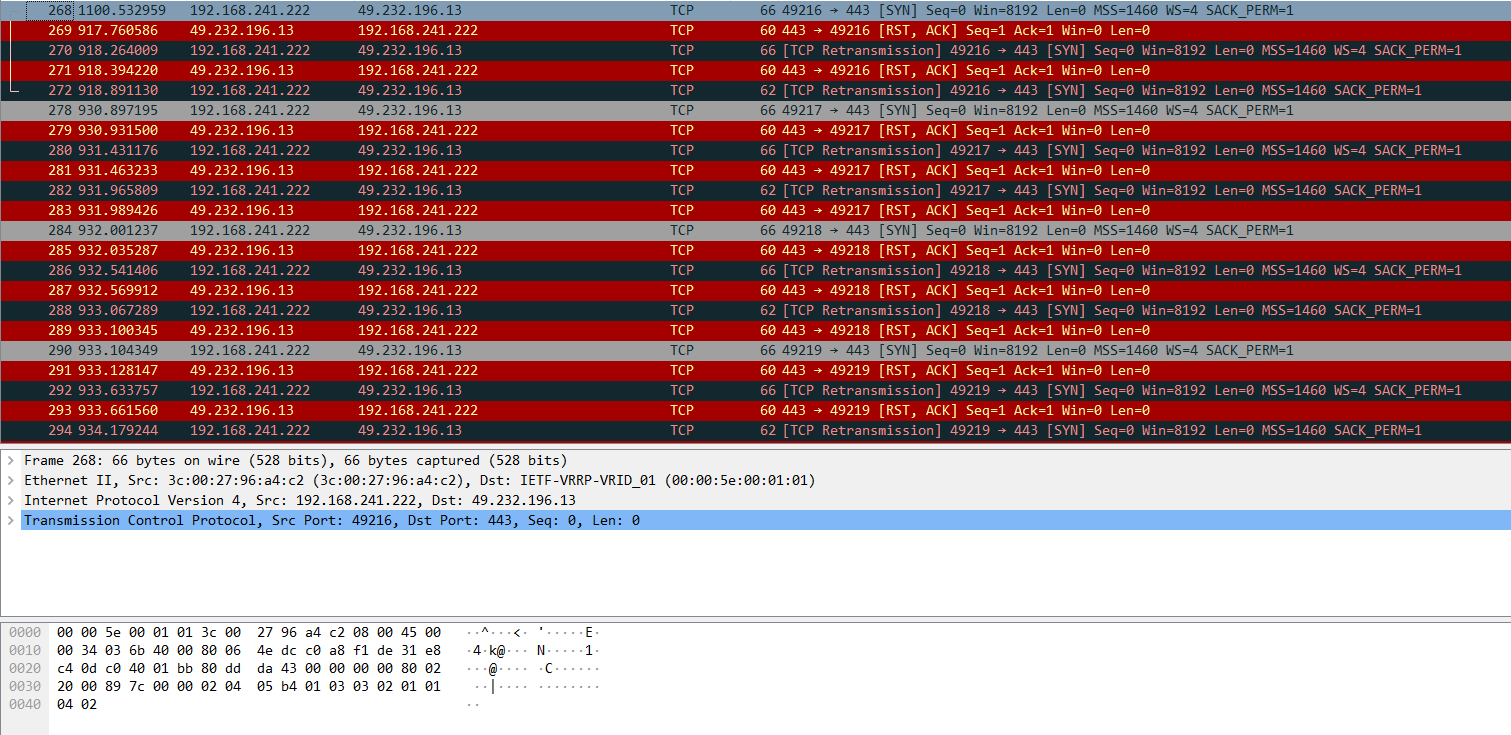
Task: Select packet 288 at time 933.067289
Action: [x=755, y=310]
